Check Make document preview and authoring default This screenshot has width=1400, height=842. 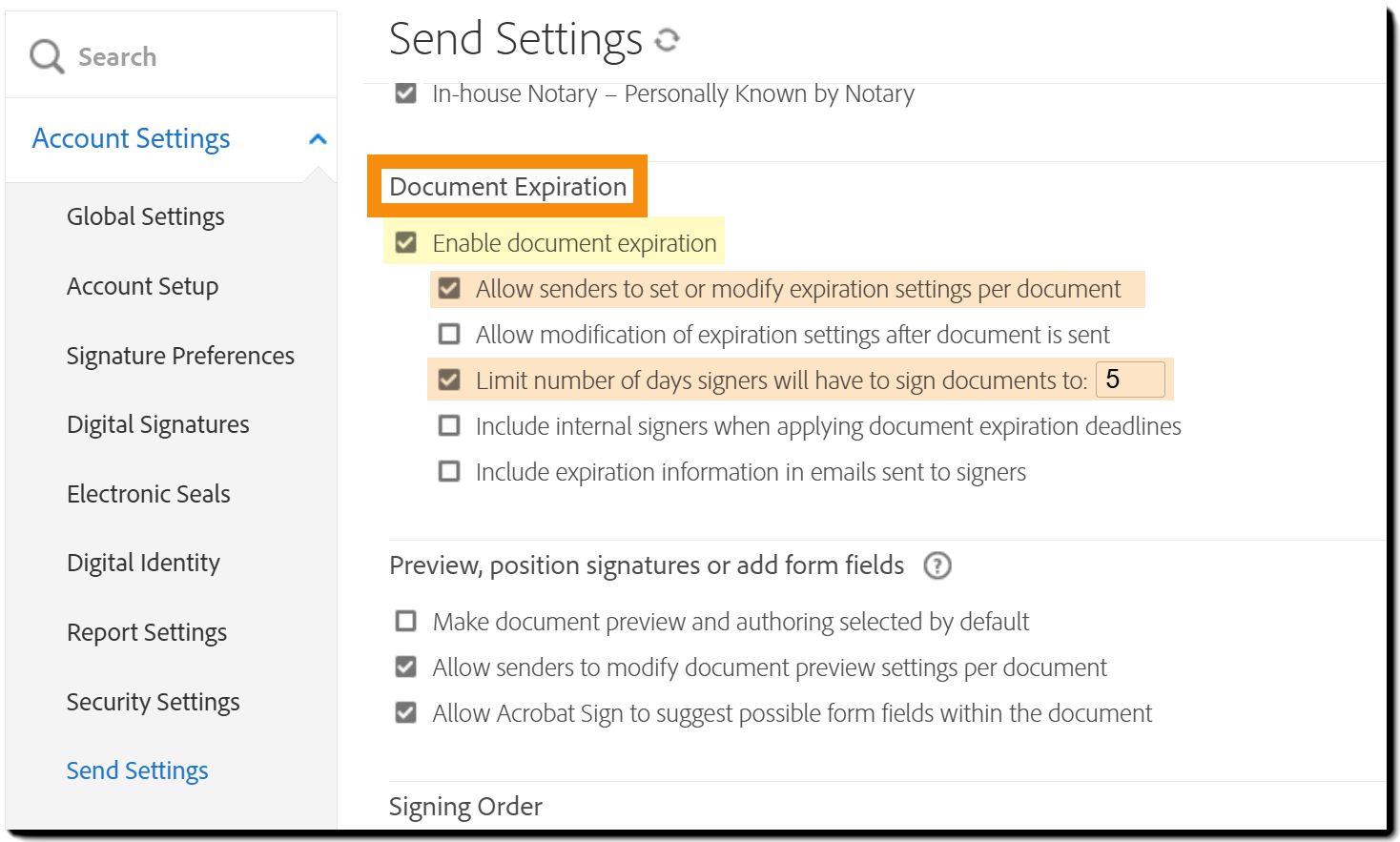pyautogui.click(x=406, y=622)
